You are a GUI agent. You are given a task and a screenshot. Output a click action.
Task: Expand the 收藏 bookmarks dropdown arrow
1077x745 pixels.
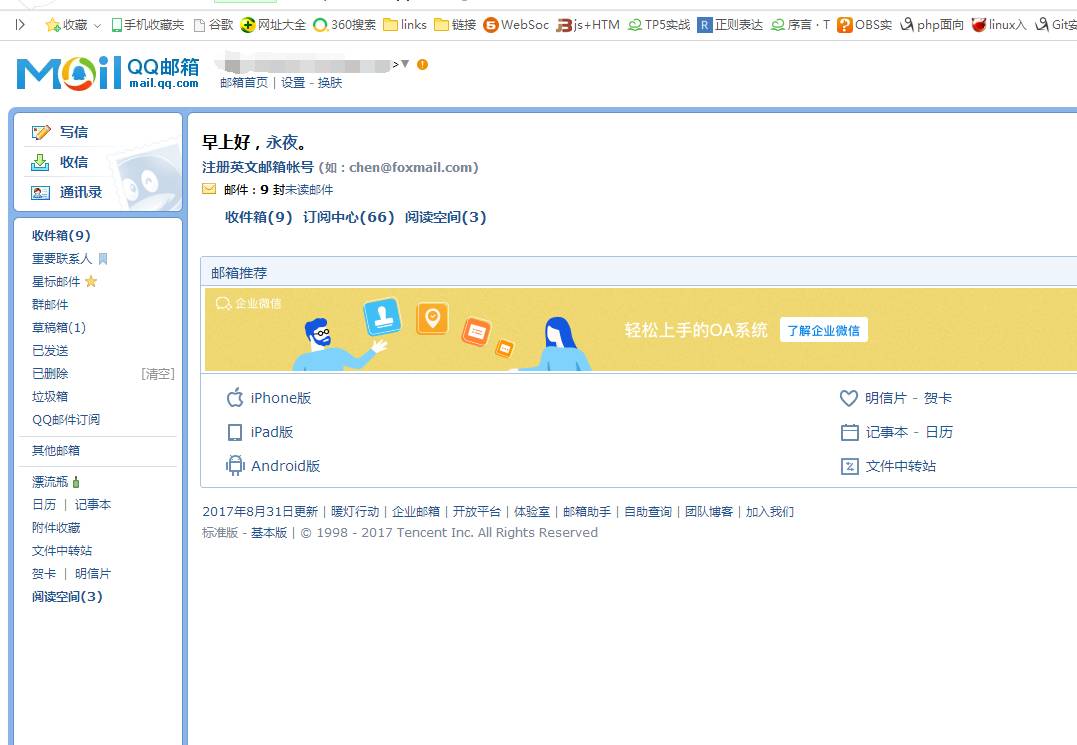(97, 25)
